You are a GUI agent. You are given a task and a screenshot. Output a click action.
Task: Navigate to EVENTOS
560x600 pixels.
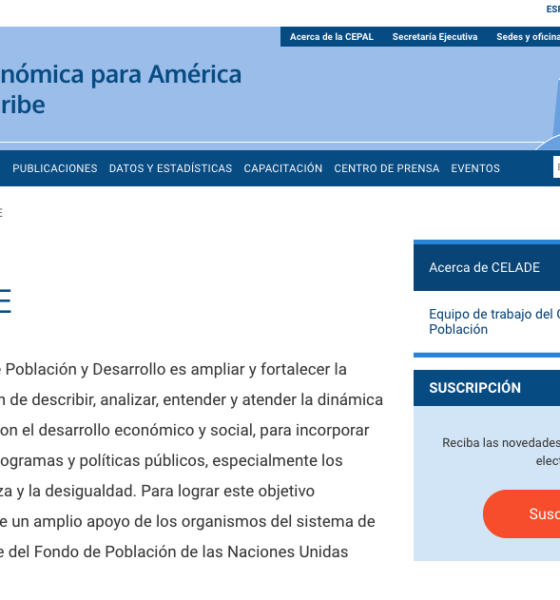tap(475, 168)
